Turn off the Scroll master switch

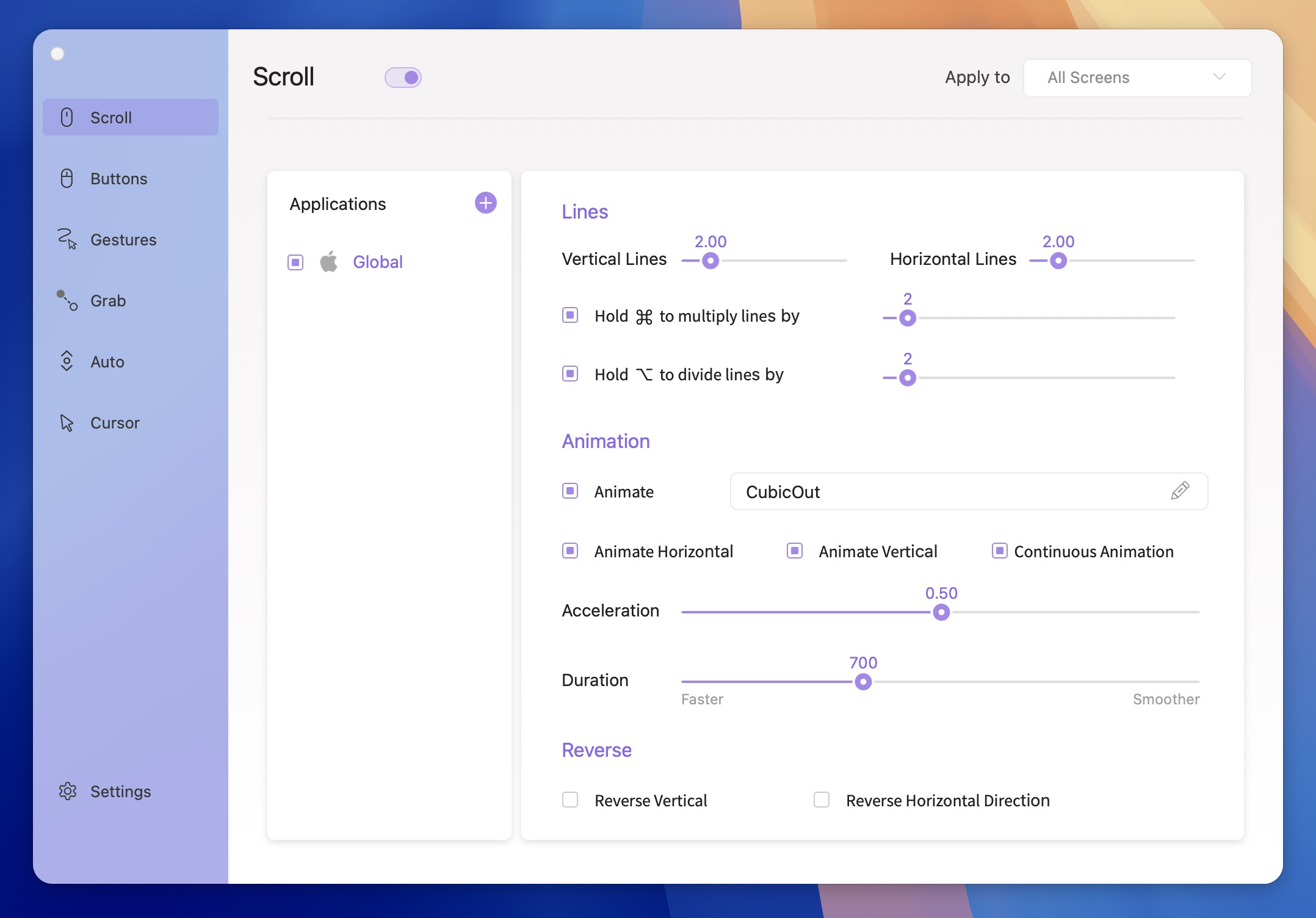[403, 78]
